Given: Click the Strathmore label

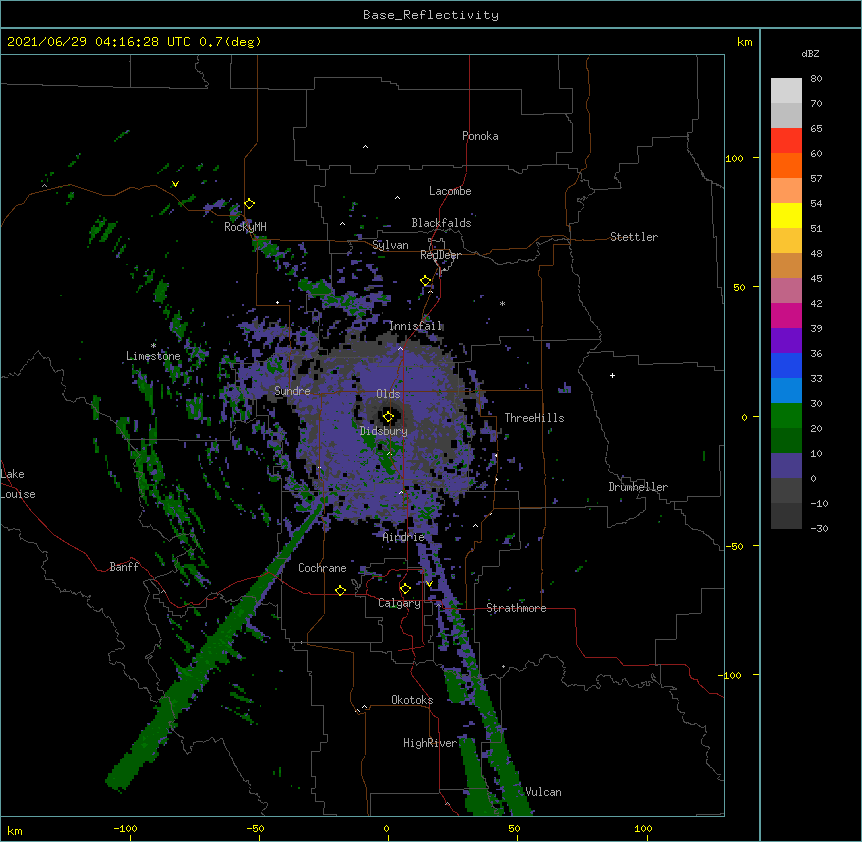Looking at the screenshot, I should [516, 608].
